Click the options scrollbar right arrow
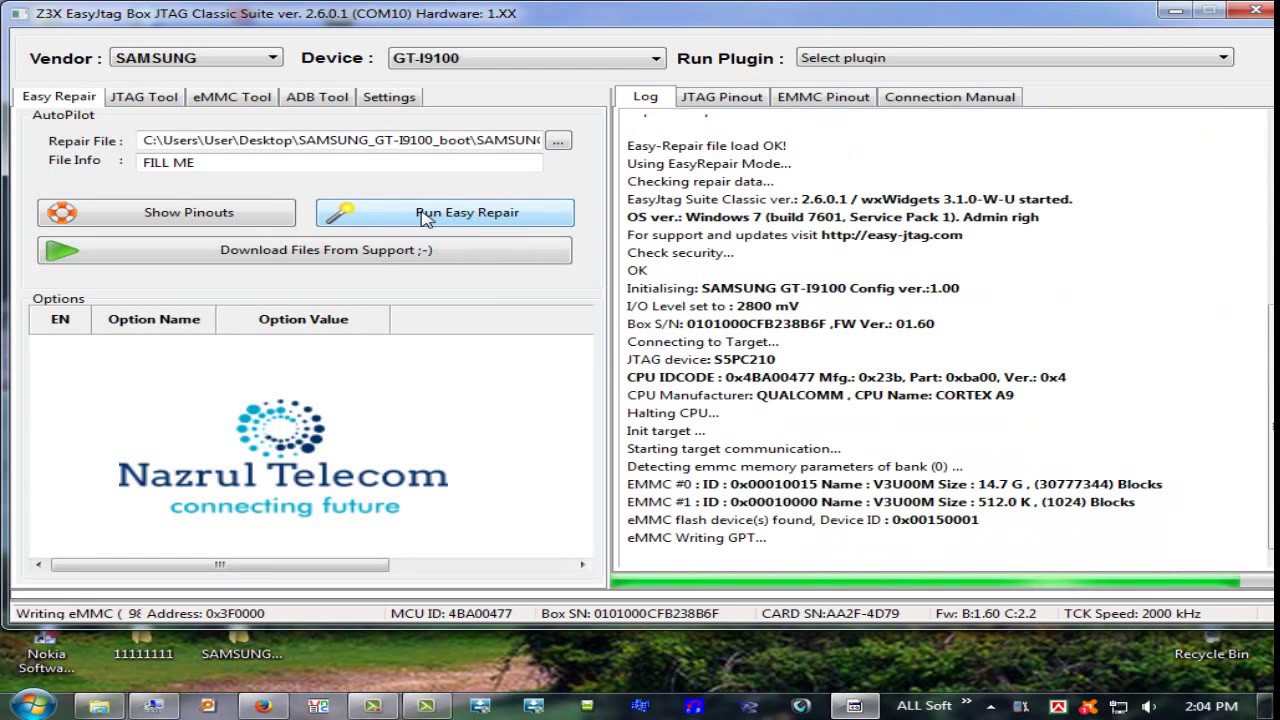Viewport: 1280px width, 720px height. (582, 564)
